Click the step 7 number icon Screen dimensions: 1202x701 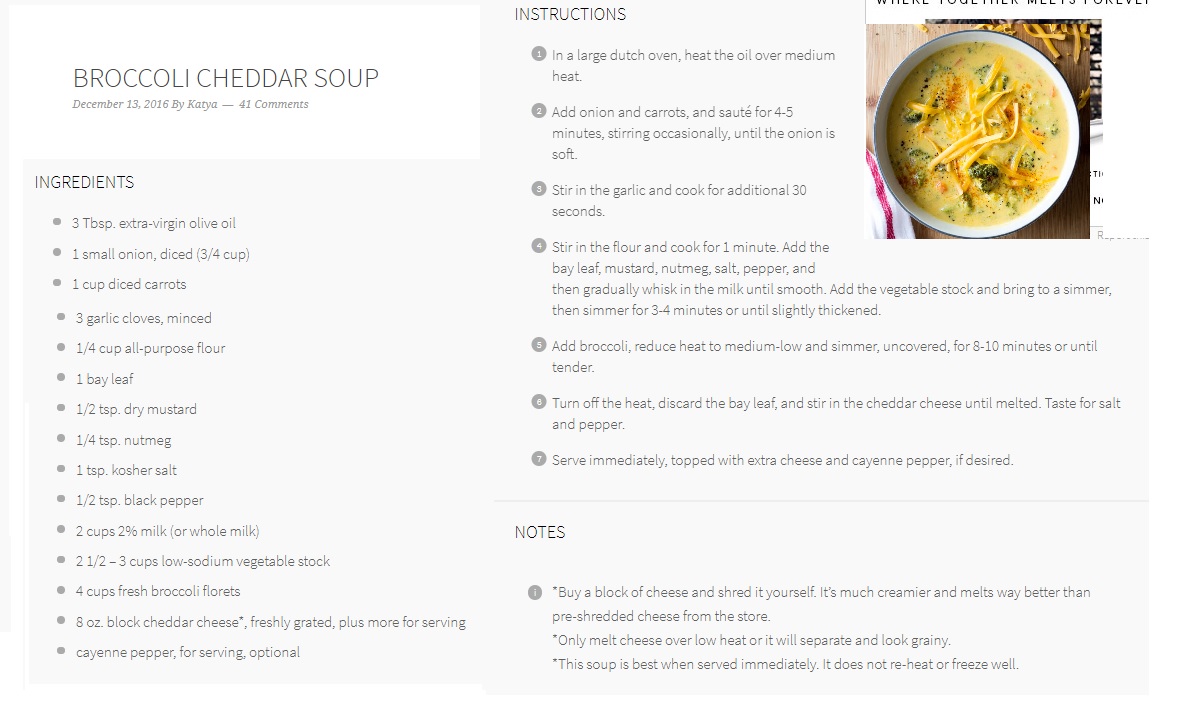(x=539, y=459)
